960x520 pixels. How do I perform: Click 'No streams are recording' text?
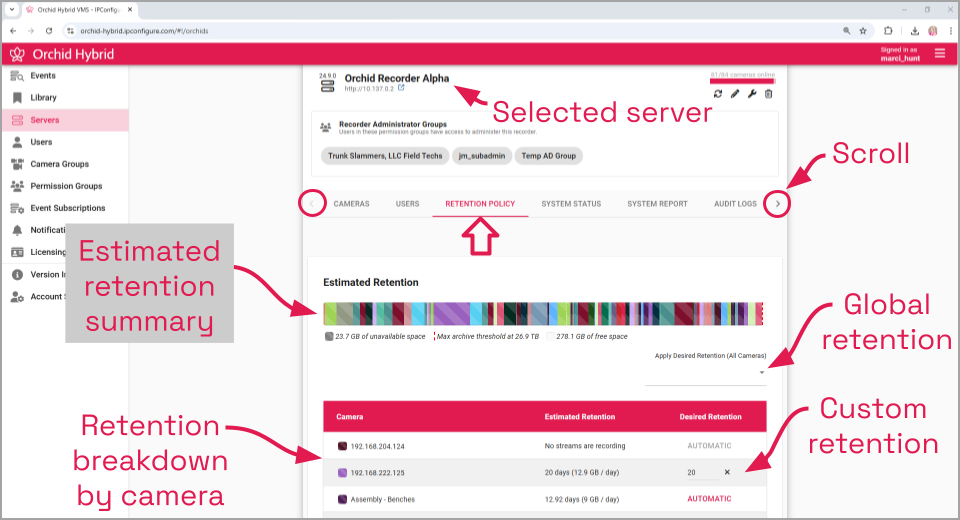585,446
